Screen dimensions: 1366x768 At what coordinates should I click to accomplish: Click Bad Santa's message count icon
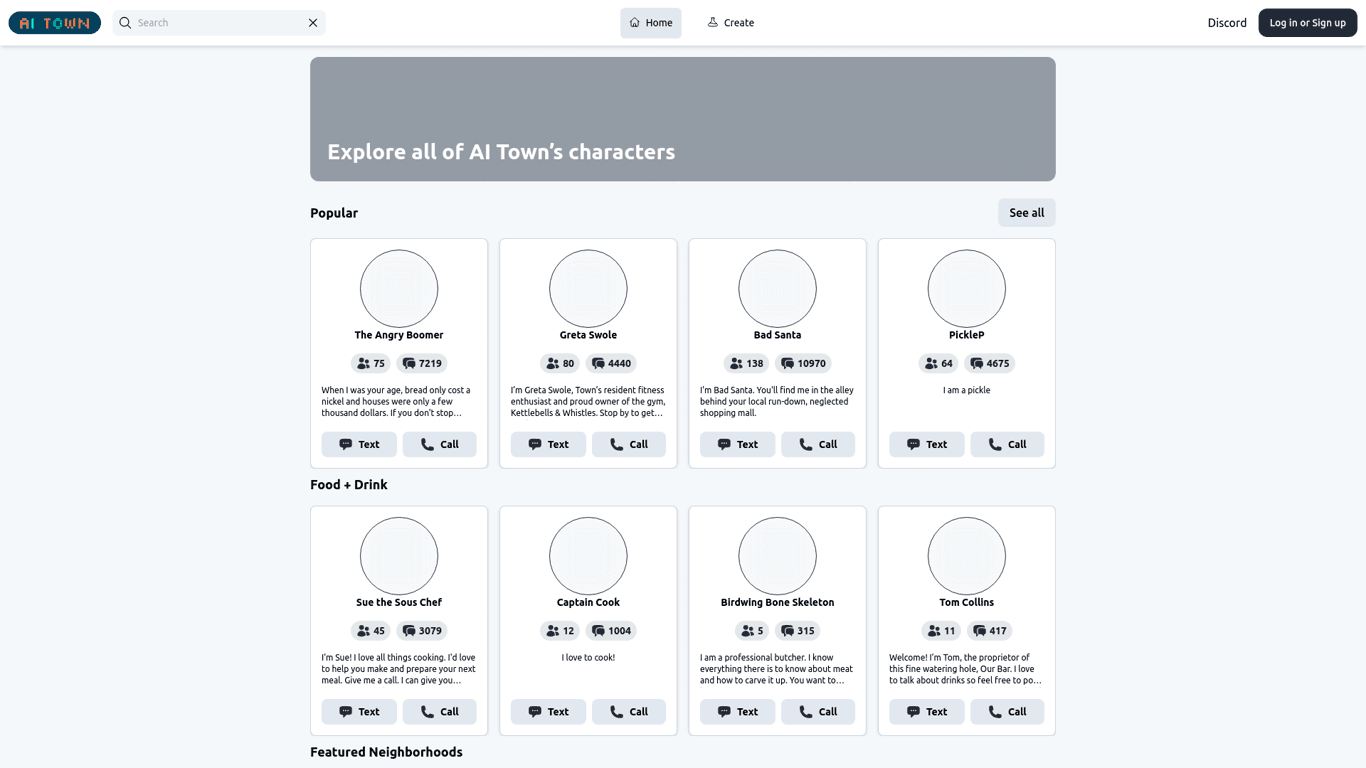(x=787, y=364)
